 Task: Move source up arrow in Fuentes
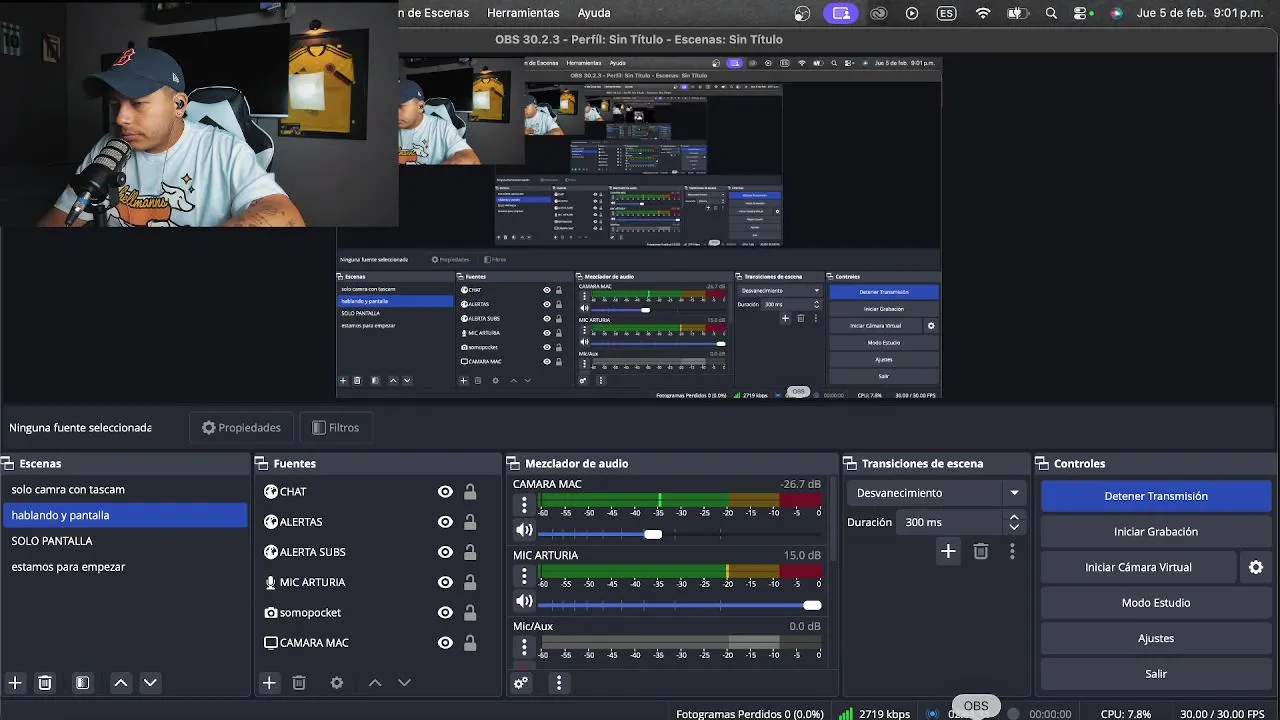[x=375, y=683]
